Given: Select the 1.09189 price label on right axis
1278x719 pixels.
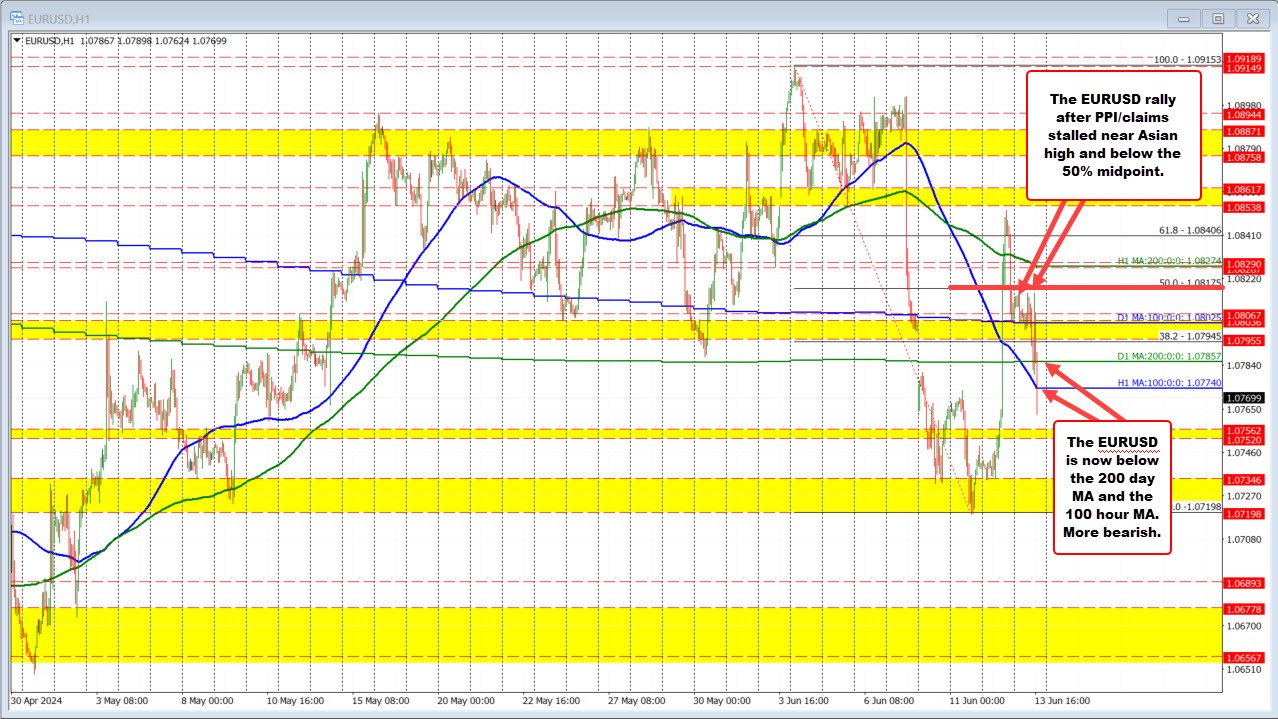Looking at the screenshot, I should click(1246, 61).
